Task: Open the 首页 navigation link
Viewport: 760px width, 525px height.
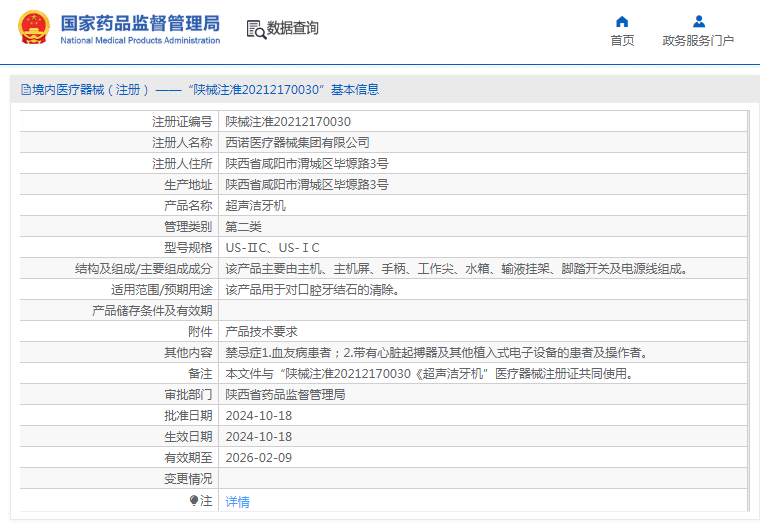Action: pyautogui.click(x=622, y=41)
